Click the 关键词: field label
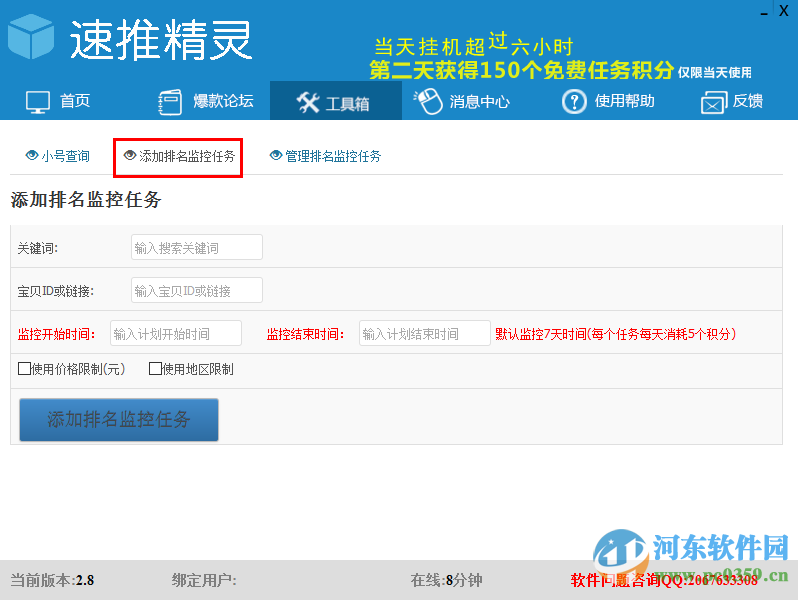The image size is (798, 600). [x=38, y=248]
